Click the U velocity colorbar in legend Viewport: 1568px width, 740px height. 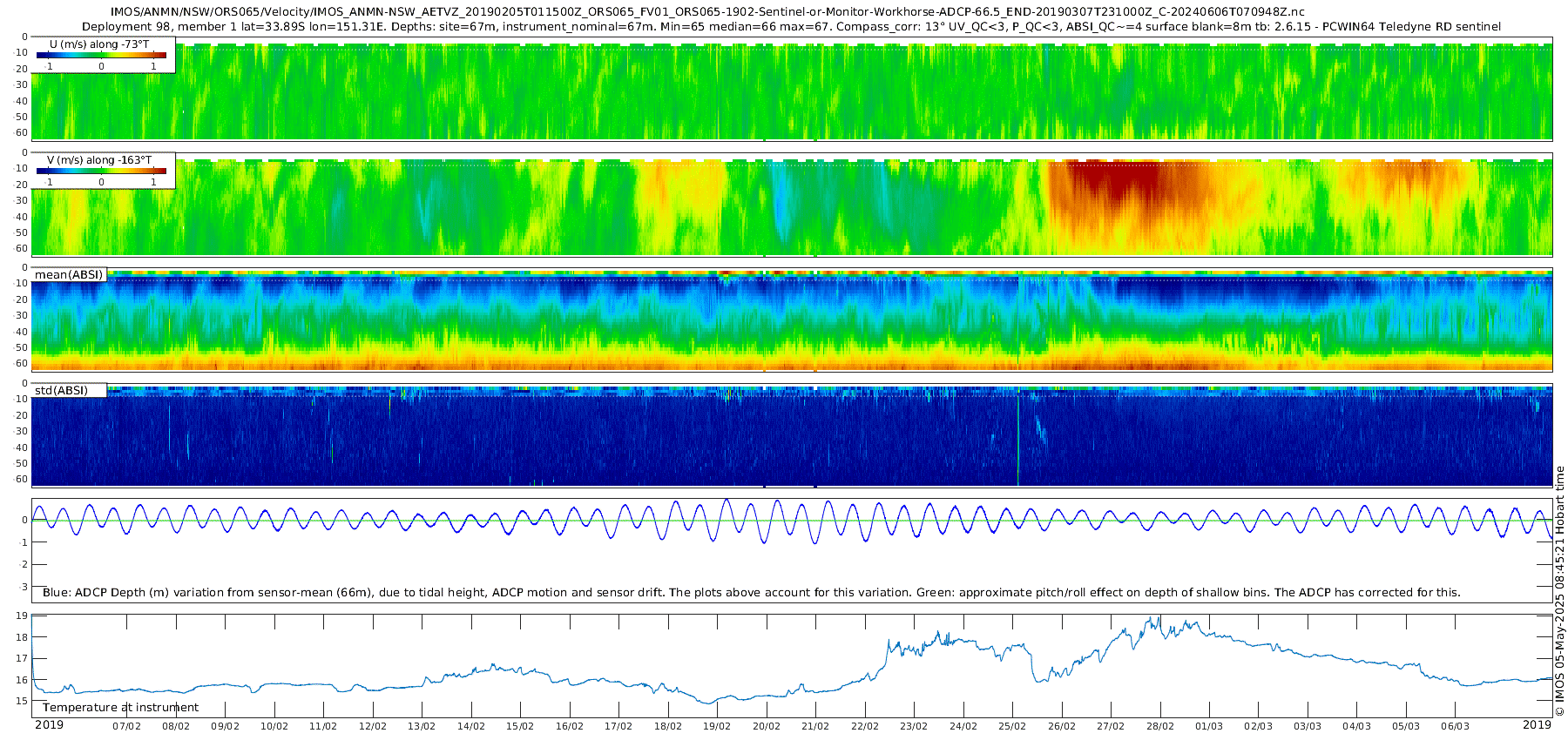click(x=101, y=55)
